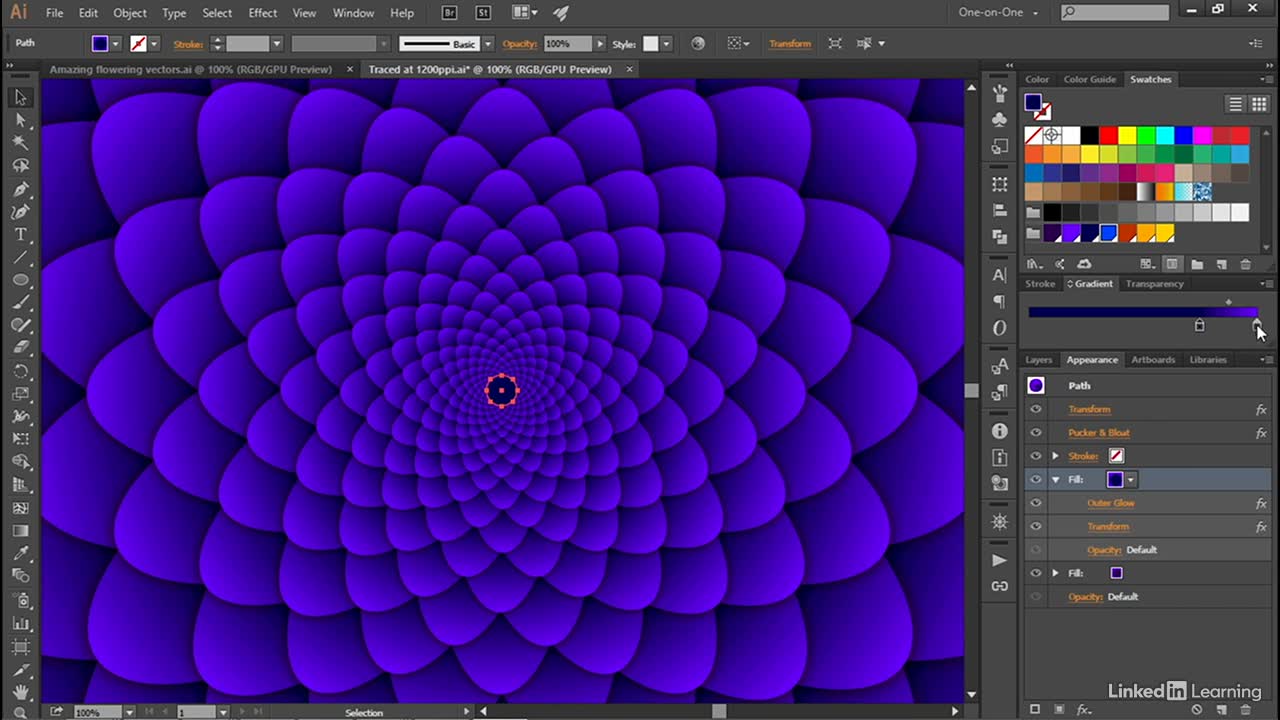Add new effect with fx button
1280x720 pixels.
[x=1084, y=709]
